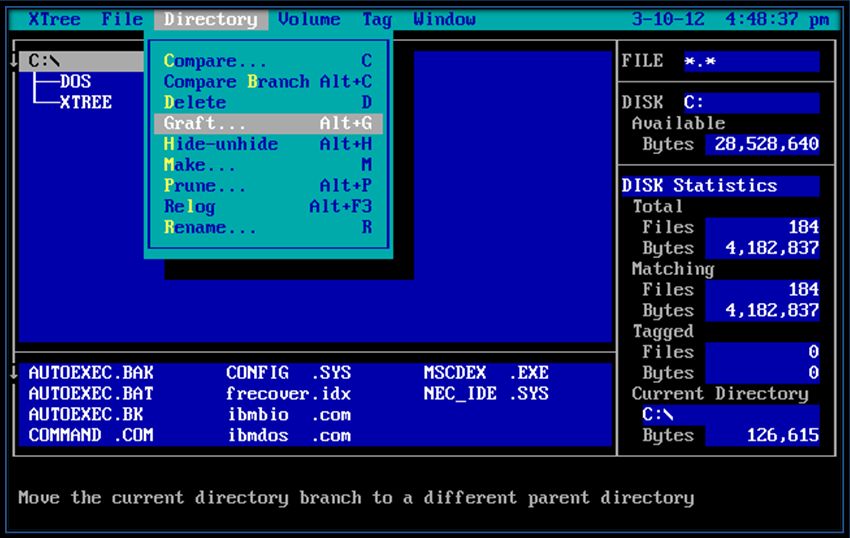Screen dimensions: 850x538
Task: Click the file list scroll arrow
Action: click(x=13, y=373)
